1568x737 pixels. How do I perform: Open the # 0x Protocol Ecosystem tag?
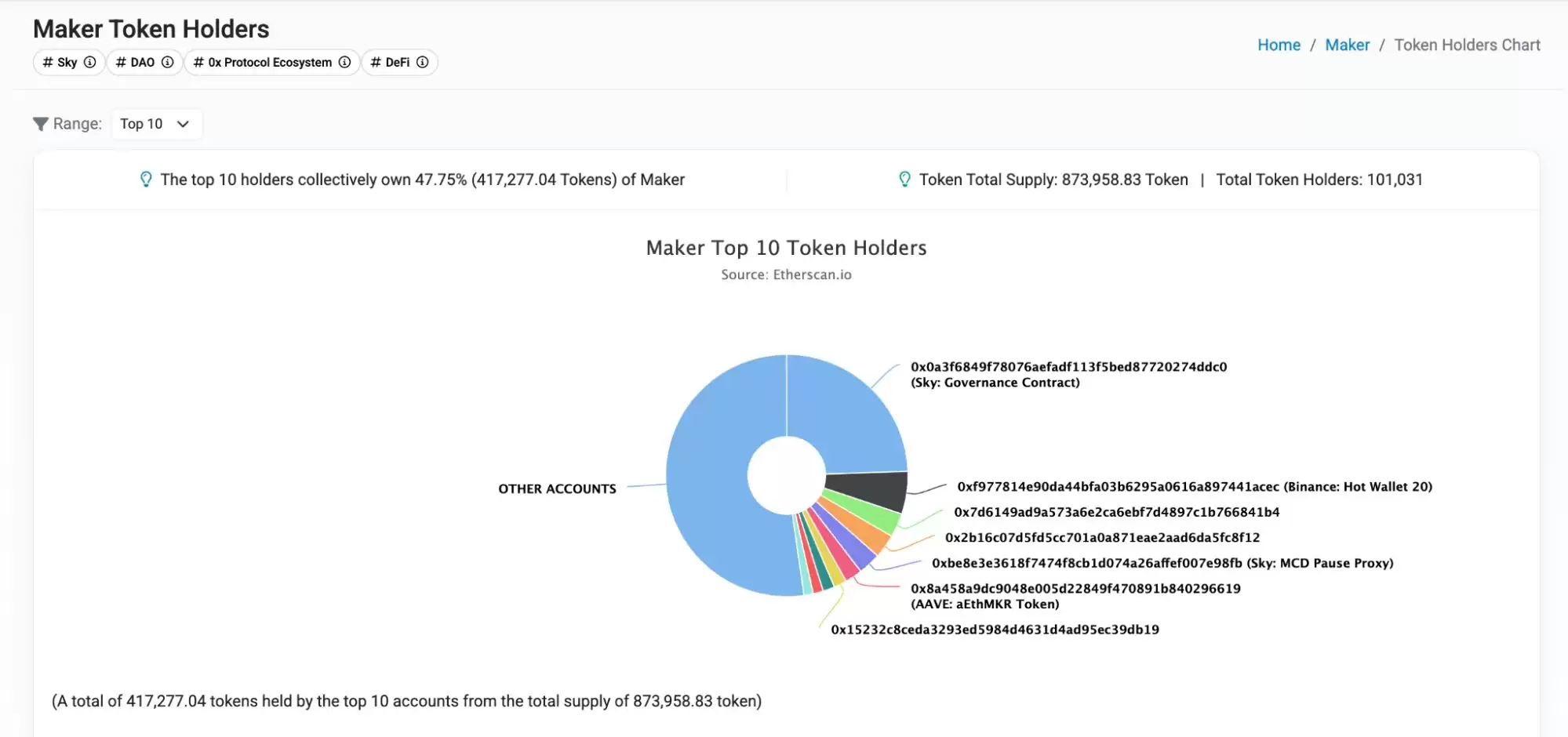[263, 63]
